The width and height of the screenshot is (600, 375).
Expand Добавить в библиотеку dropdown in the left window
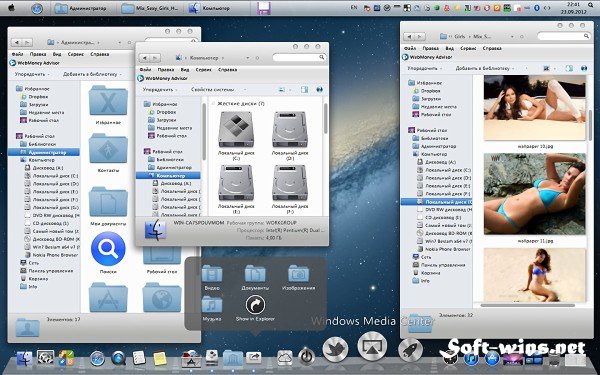point(92,74)
